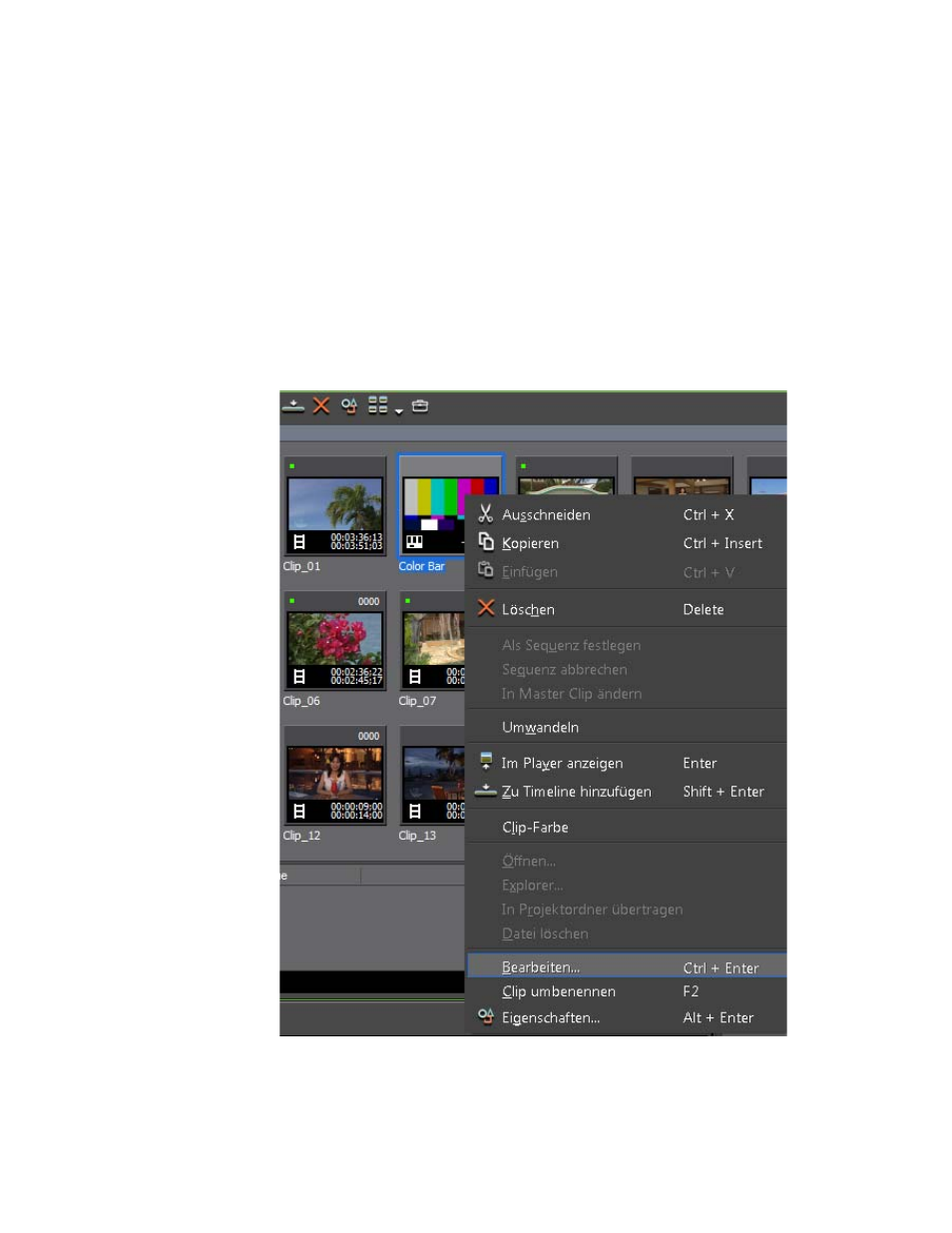The image size is (952, 1233).
Task: Click the color bar type icon on Color Bar thumbnail
Action: click(414, 542)
